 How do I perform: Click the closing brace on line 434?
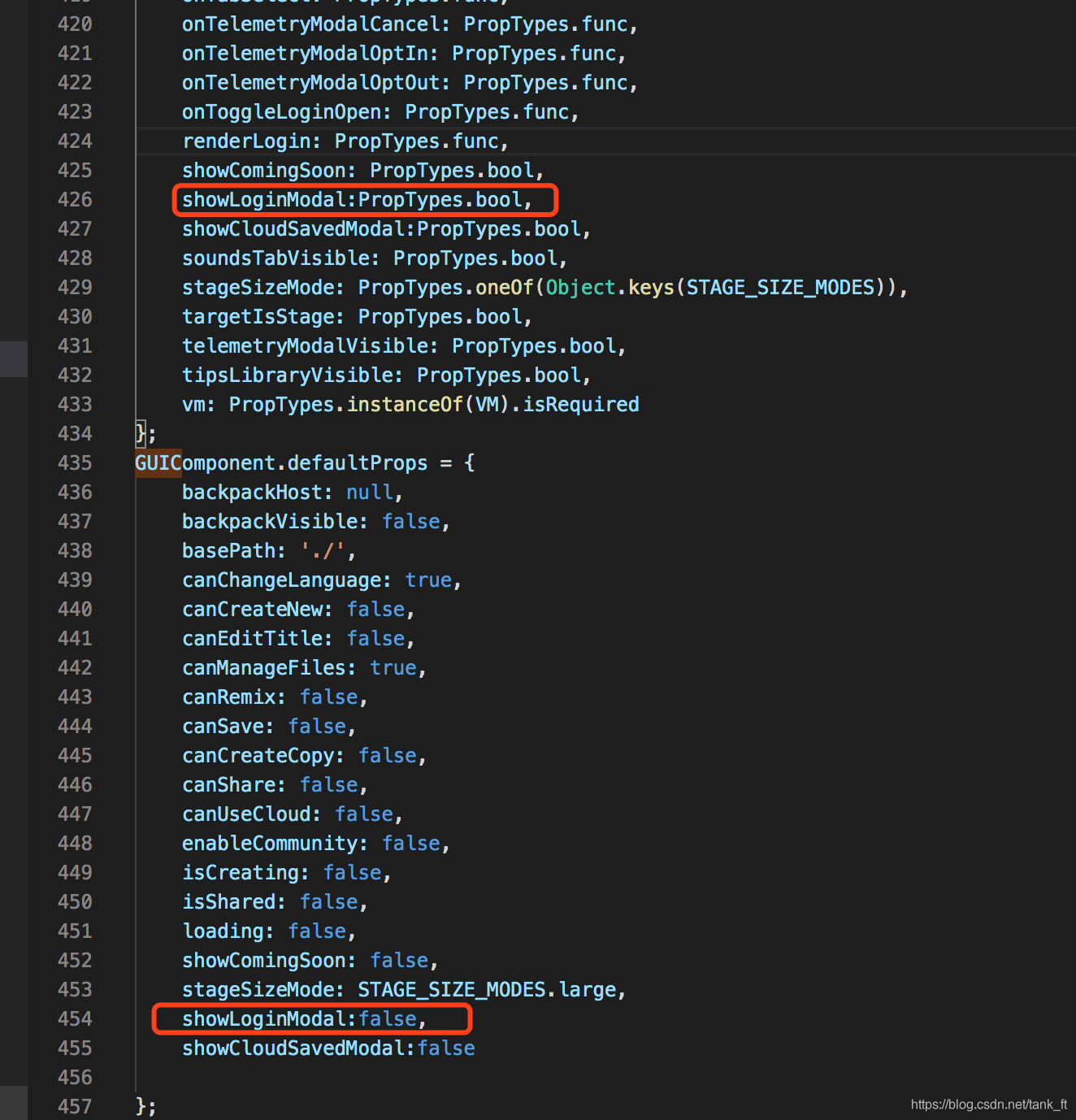141,434
